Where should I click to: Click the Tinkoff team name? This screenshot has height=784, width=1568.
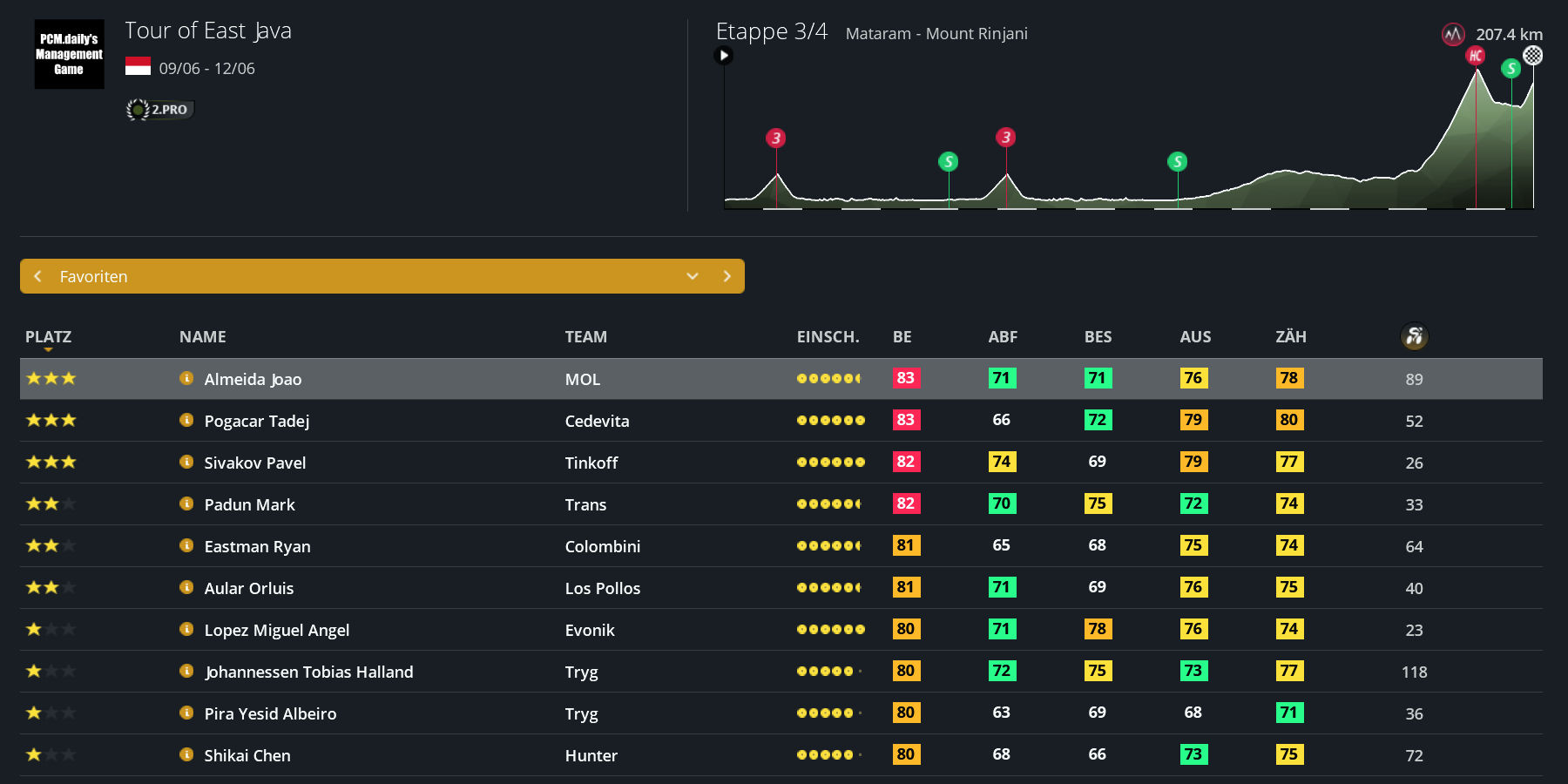[x=591, y=463]
